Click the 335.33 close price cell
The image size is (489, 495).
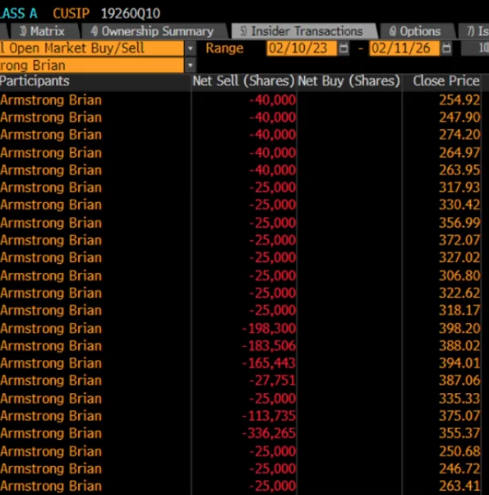[459, 398]
